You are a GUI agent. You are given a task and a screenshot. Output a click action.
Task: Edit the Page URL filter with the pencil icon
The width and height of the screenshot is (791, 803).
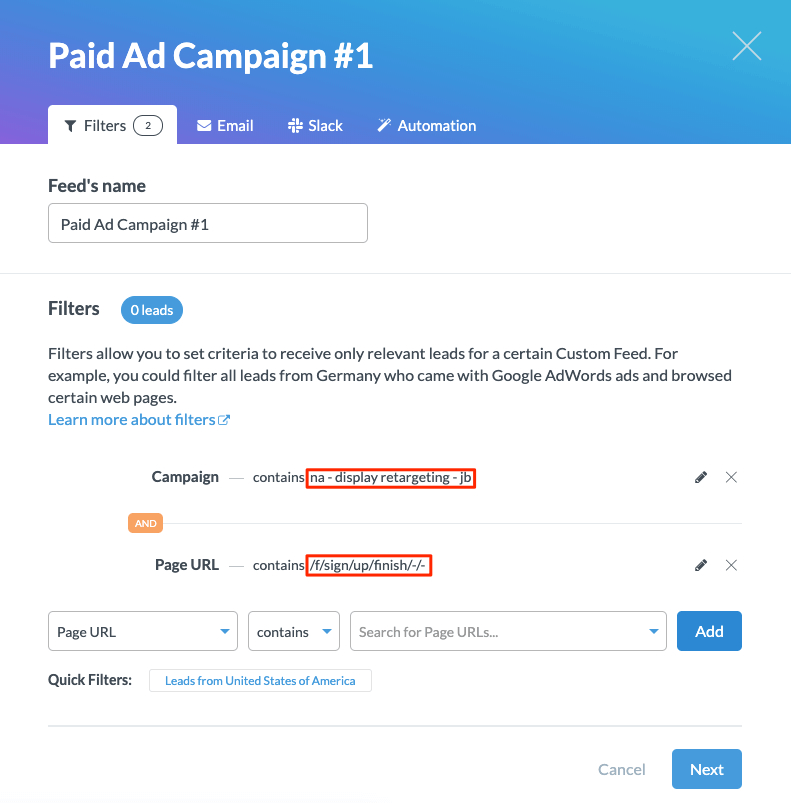[x=700, y=565]
